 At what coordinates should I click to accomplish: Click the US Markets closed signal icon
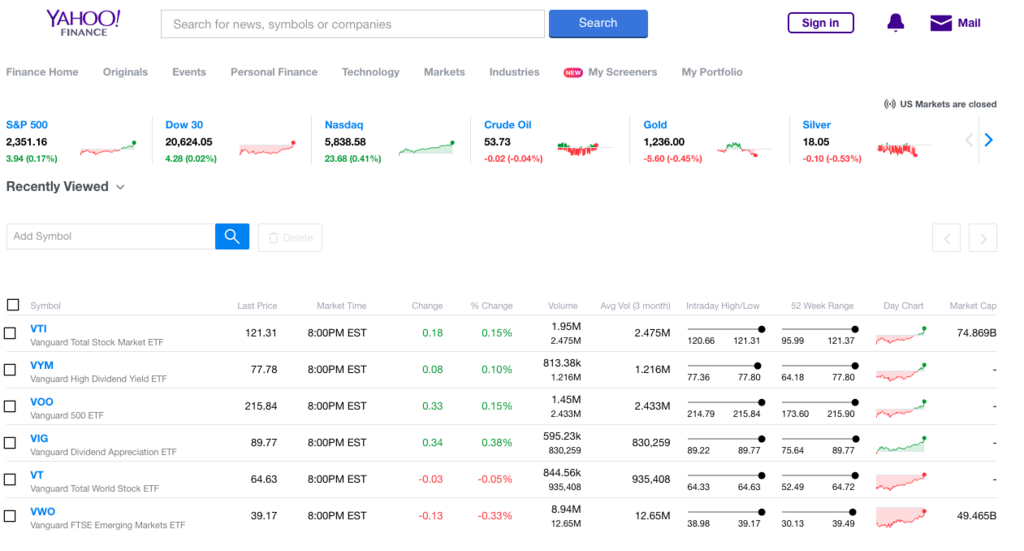tap(889, 104)
